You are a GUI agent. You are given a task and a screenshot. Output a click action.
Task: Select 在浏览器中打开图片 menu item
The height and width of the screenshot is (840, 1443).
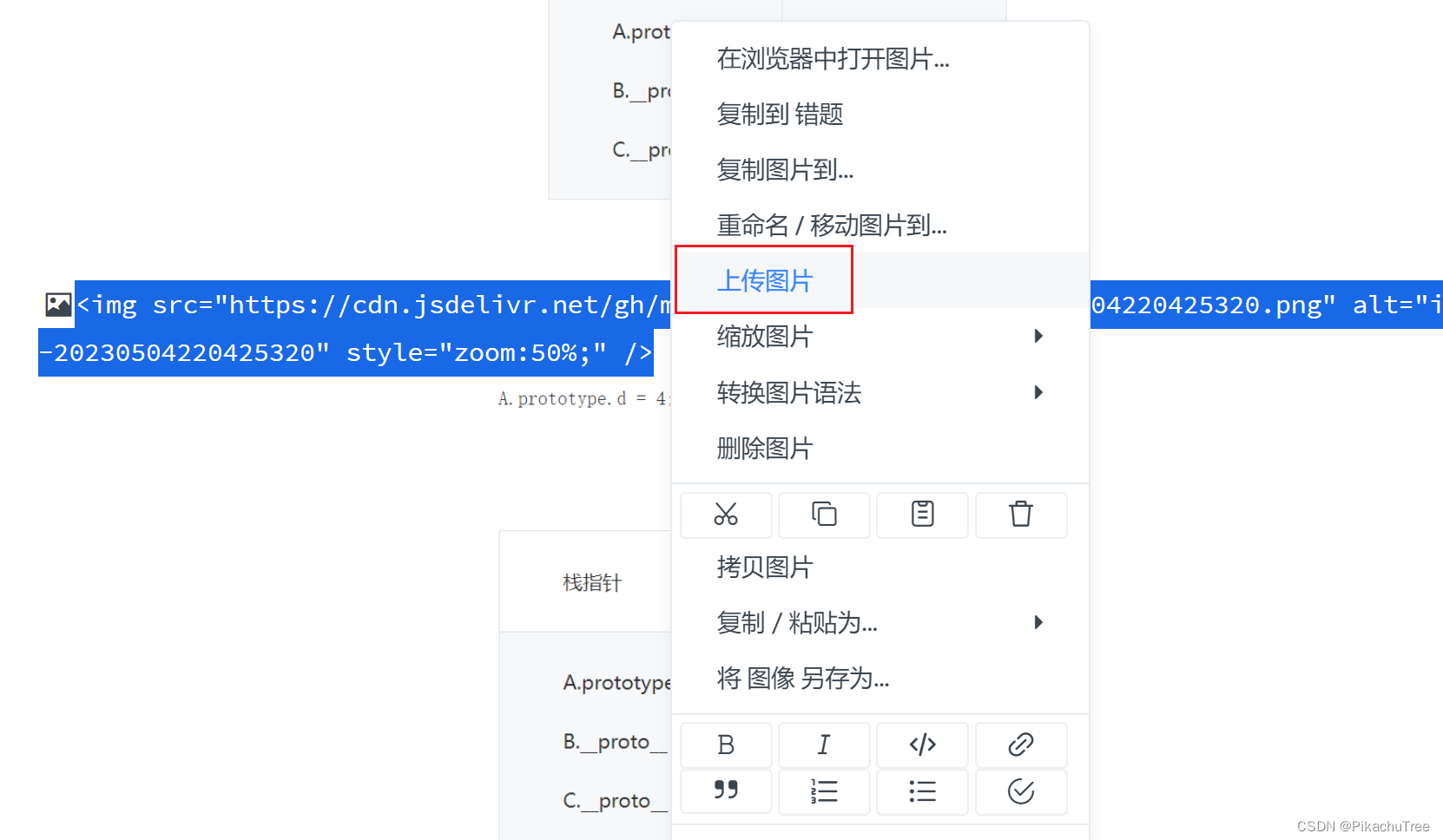click(x=832, y=59)
